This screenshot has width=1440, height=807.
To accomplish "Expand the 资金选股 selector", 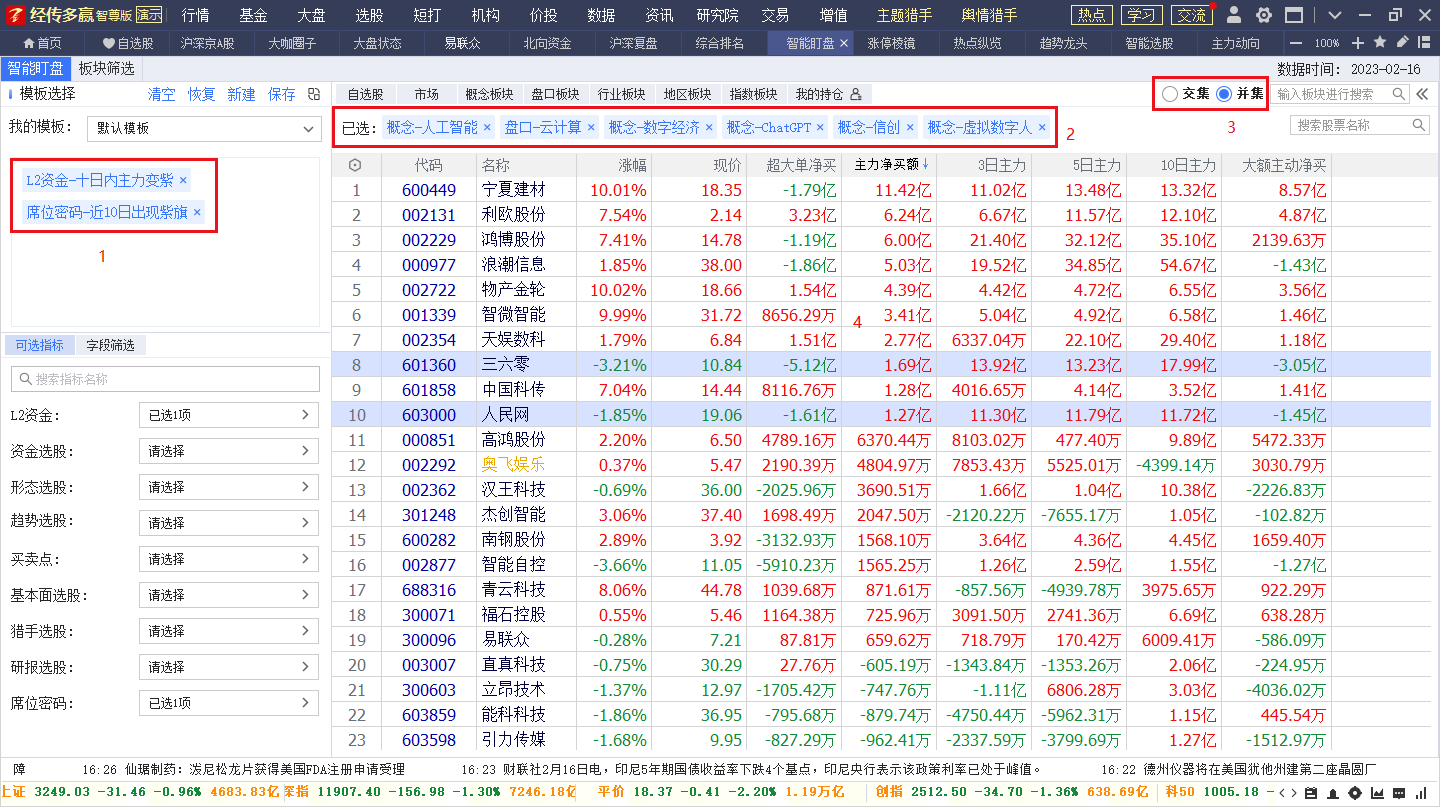I will [x=229, y=451].
